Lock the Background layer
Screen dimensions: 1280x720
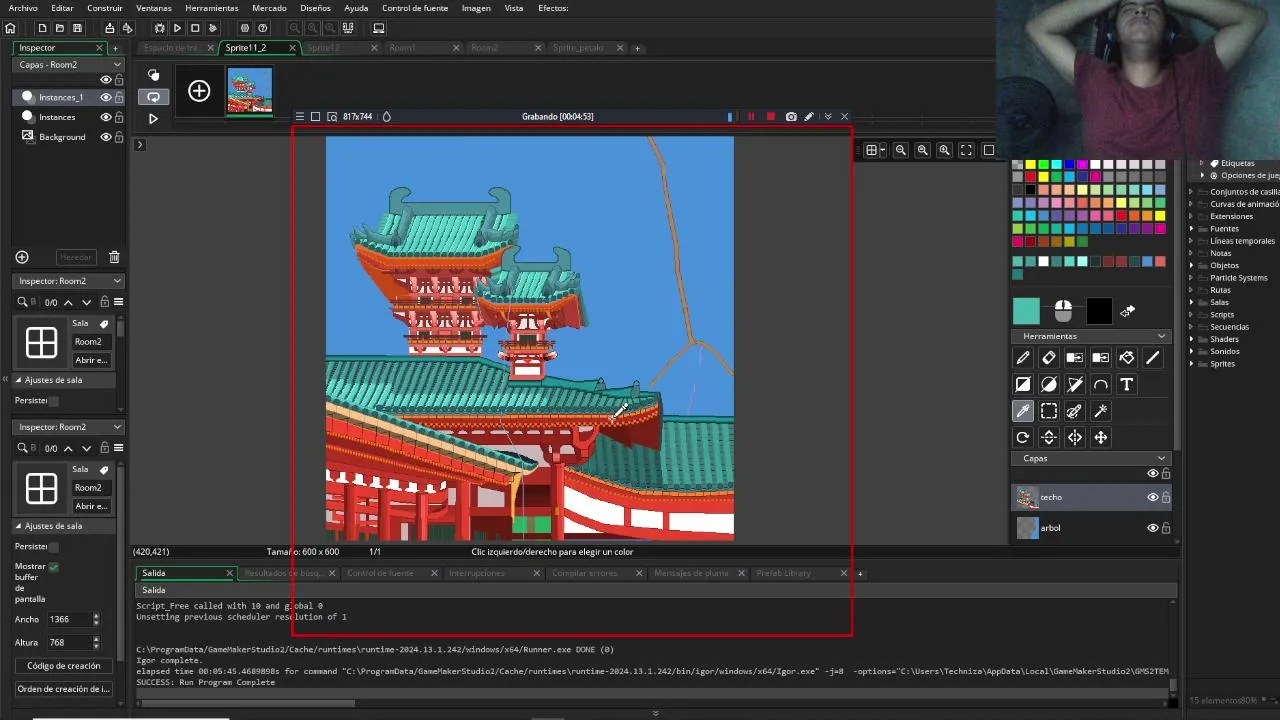pyautogui.click(x=119, y=137)
